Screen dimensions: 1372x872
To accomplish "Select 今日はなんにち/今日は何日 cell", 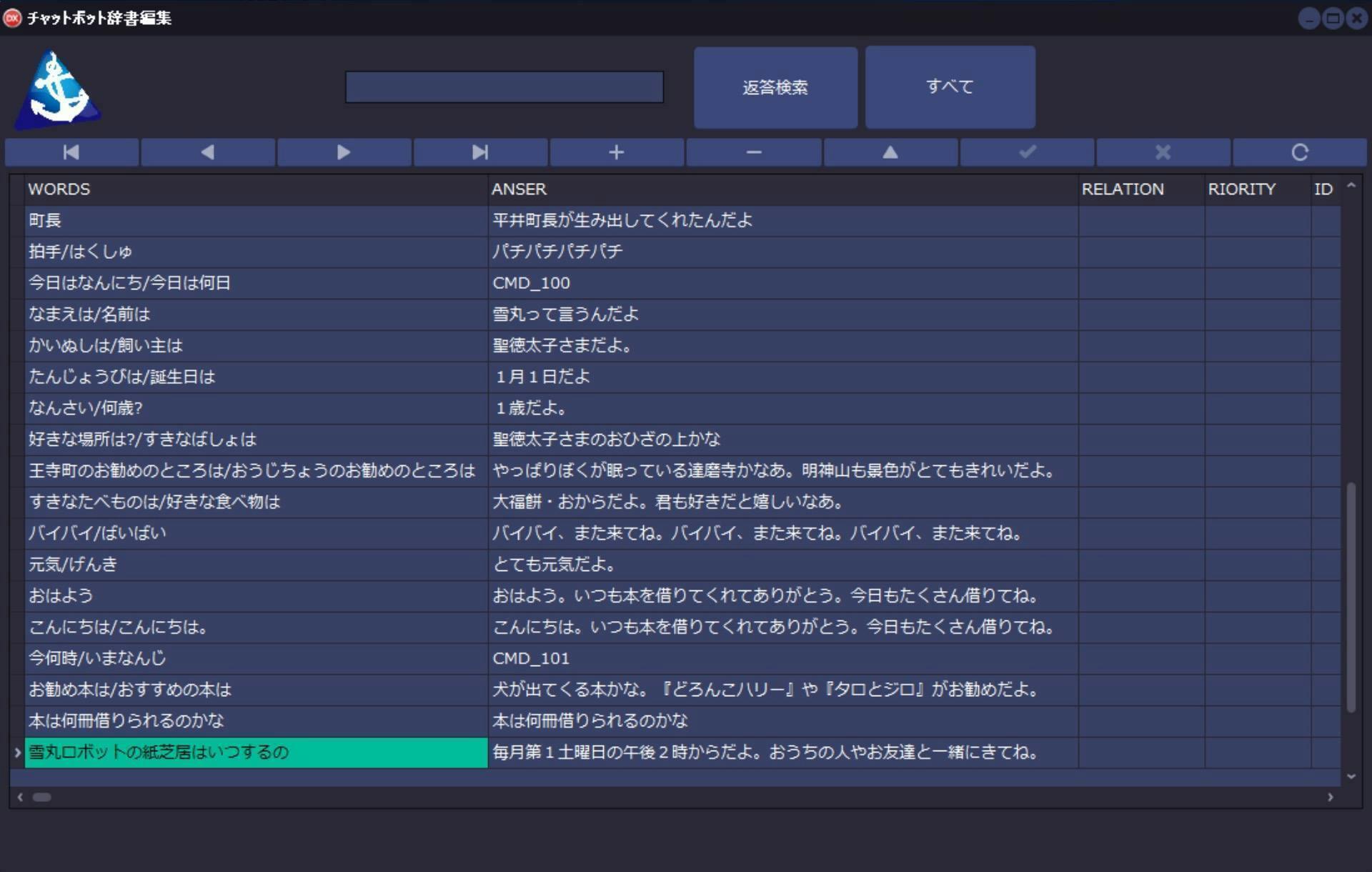I will point(257,284).
